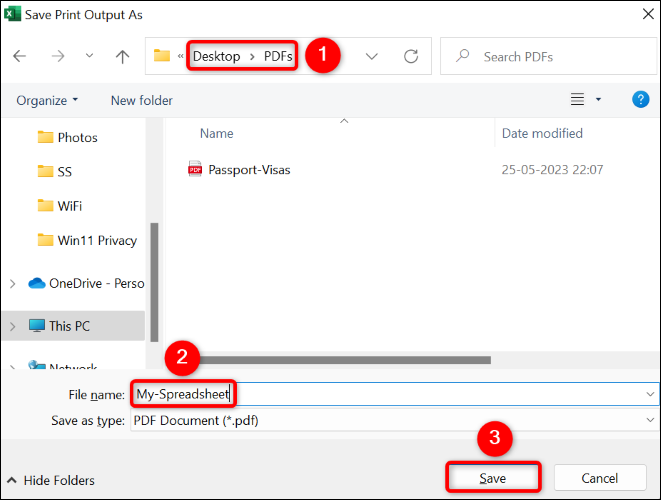661x500 pixels.
Task: Close the Save Print Output As dialog
Action: click(x=648, y=14)
